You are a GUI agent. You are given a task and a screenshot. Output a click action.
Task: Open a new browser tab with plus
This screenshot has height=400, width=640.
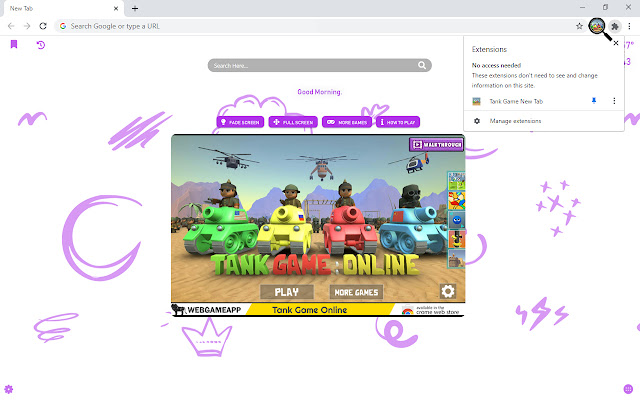(x=135, y=8)
